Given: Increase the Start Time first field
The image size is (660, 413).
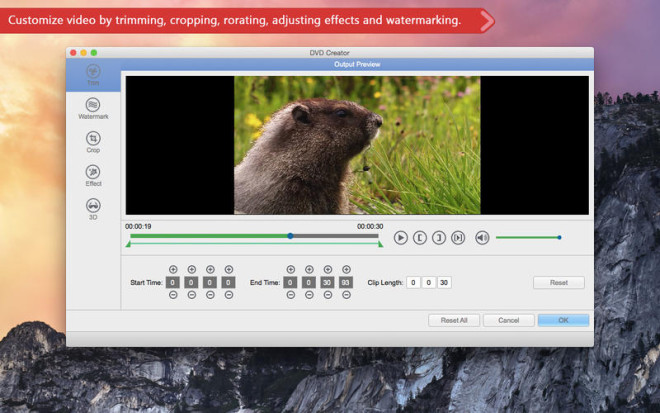Looking at the screenshot, I should point(173,269).
